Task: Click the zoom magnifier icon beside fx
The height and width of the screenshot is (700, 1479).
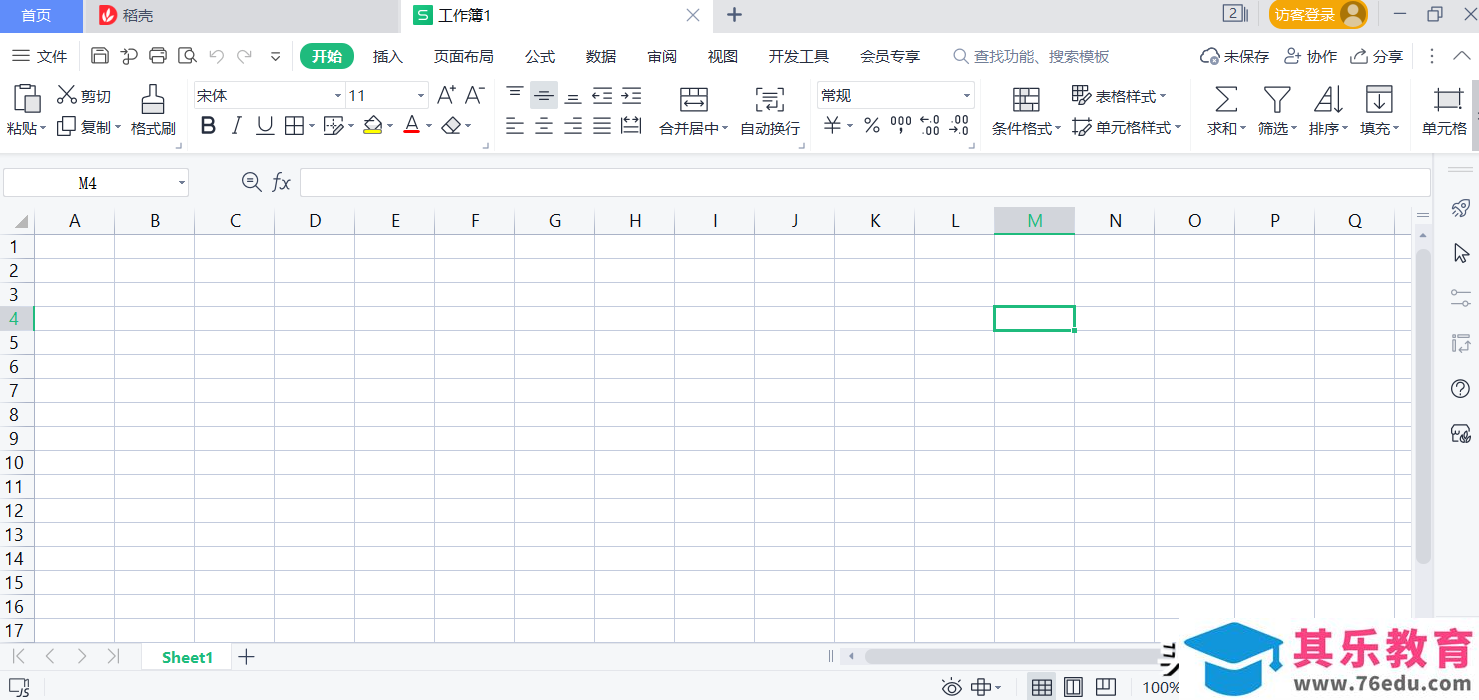Action: tap(252, 182)
